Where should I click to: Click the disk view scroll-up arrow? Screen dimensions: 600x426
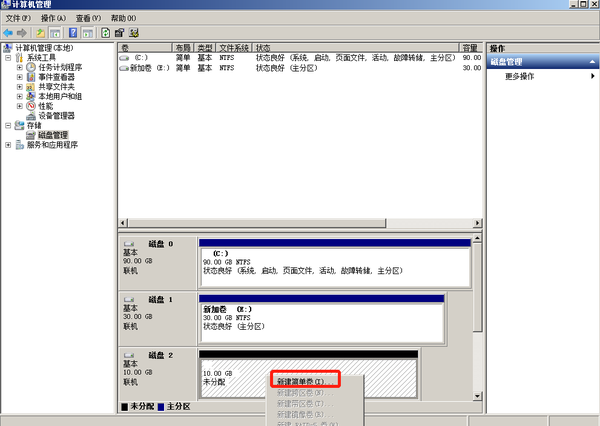477,238
